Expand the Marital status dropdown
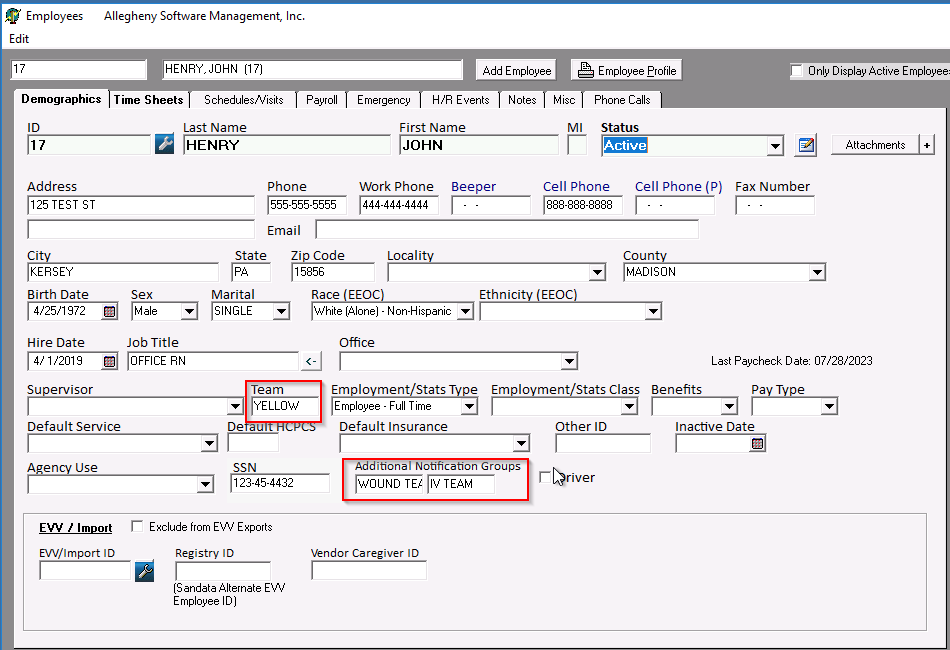Image resolution: width=950 pixels, height=650 pixels. pos(281,311)
